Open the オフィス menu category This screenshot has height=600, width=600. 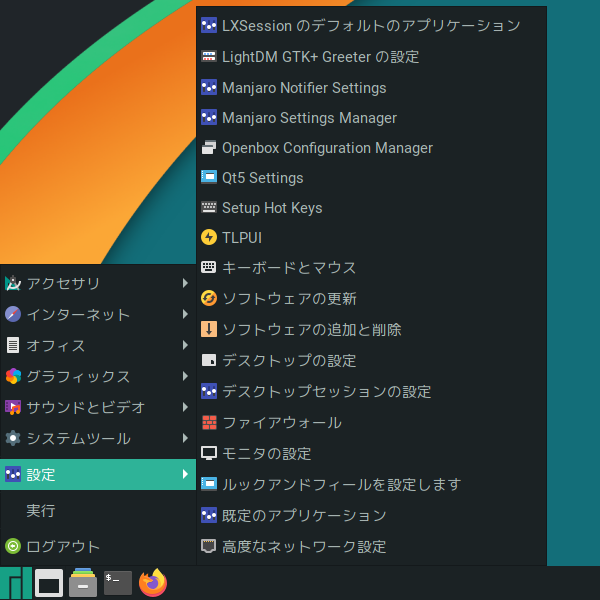[x=98, y=345]
